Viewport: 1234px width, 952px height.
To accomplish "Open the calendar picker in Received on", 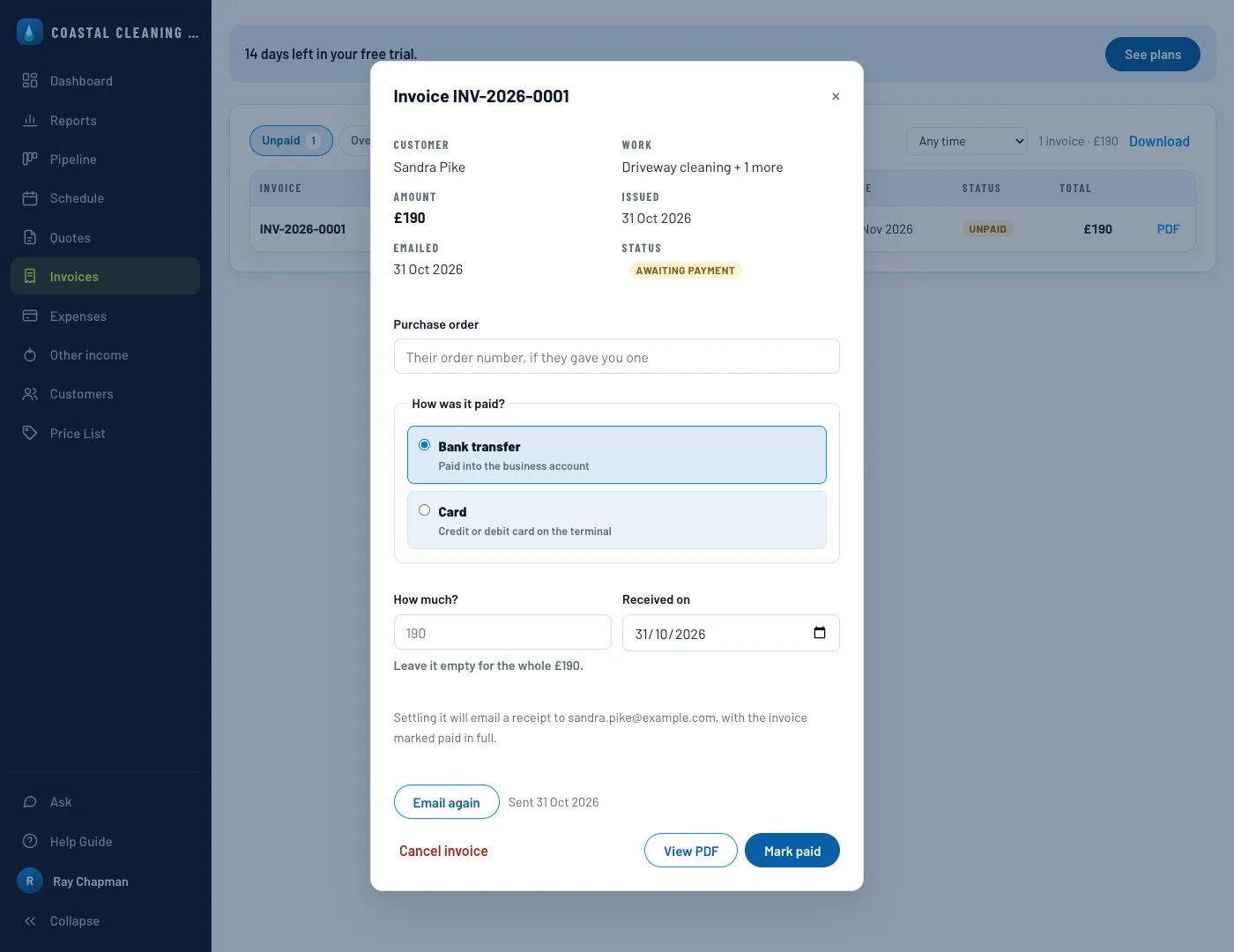I will (x=820, y=633).
